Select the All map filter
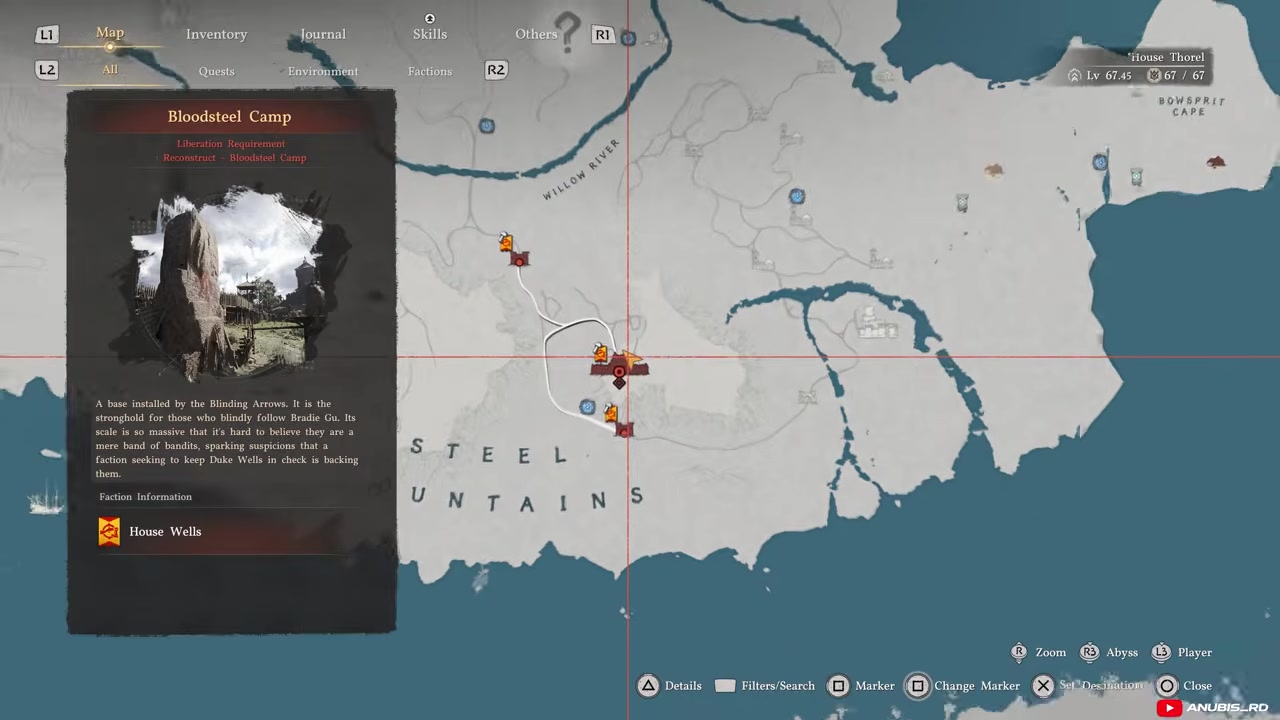Image resolution: width=1280 pixels, height=720 pixels. point(110,70)
